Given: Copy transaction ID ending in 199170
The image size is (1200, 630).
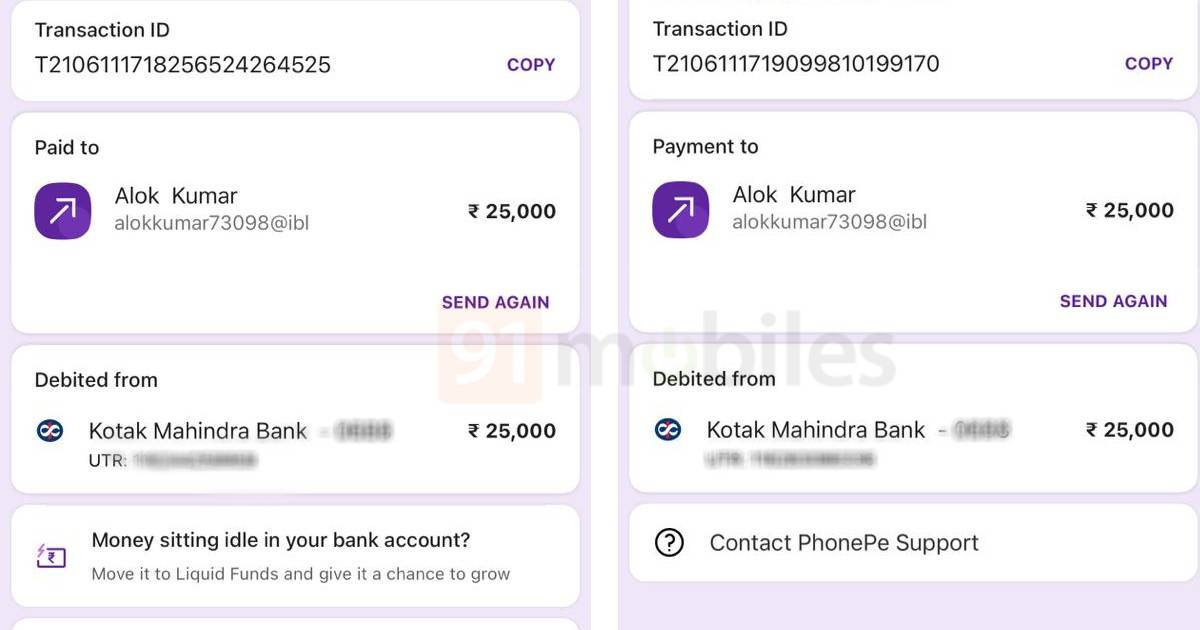Looking at the screenshot, I should [1148, 64].
